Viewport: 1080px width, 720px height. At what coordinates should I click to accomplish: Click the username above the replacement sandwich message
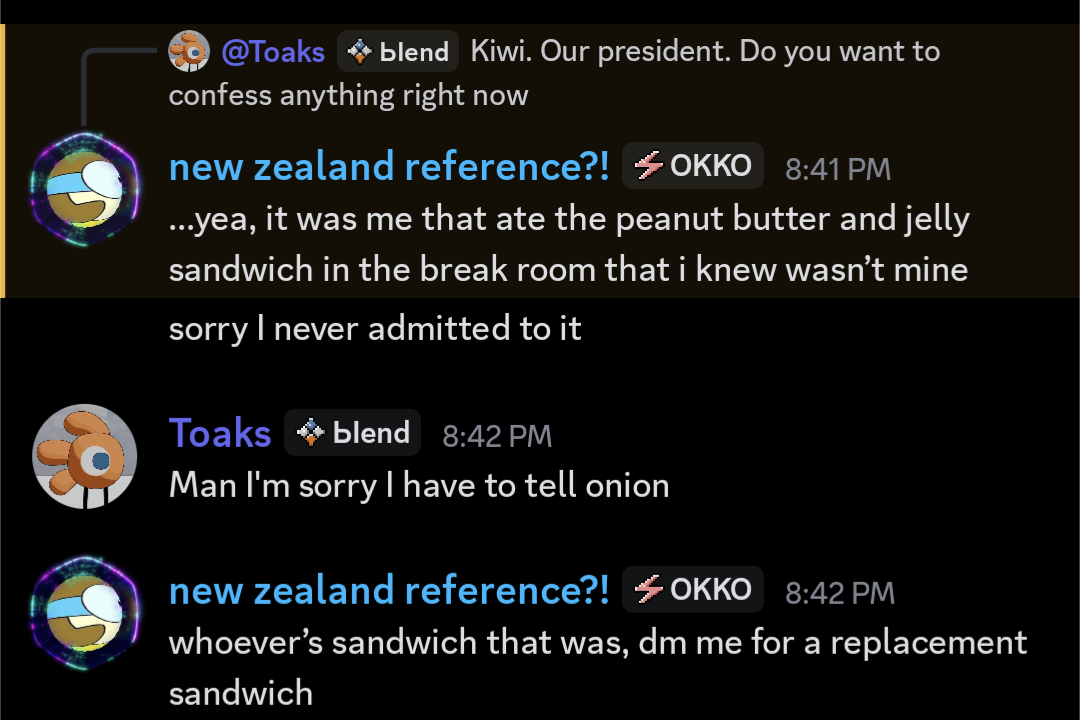pyautogui.click(x=388, y=590)
